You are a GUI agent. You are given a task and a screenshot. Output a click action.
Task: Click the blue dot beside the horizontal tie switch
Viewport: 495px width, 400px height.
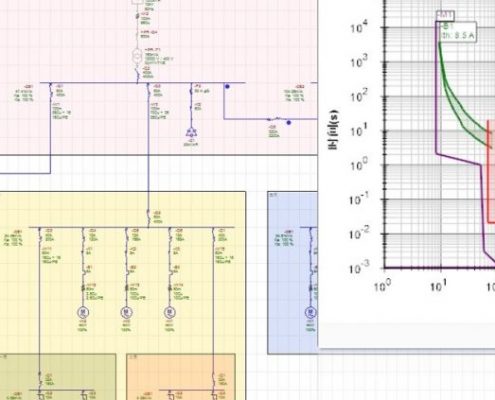point(289,123)
